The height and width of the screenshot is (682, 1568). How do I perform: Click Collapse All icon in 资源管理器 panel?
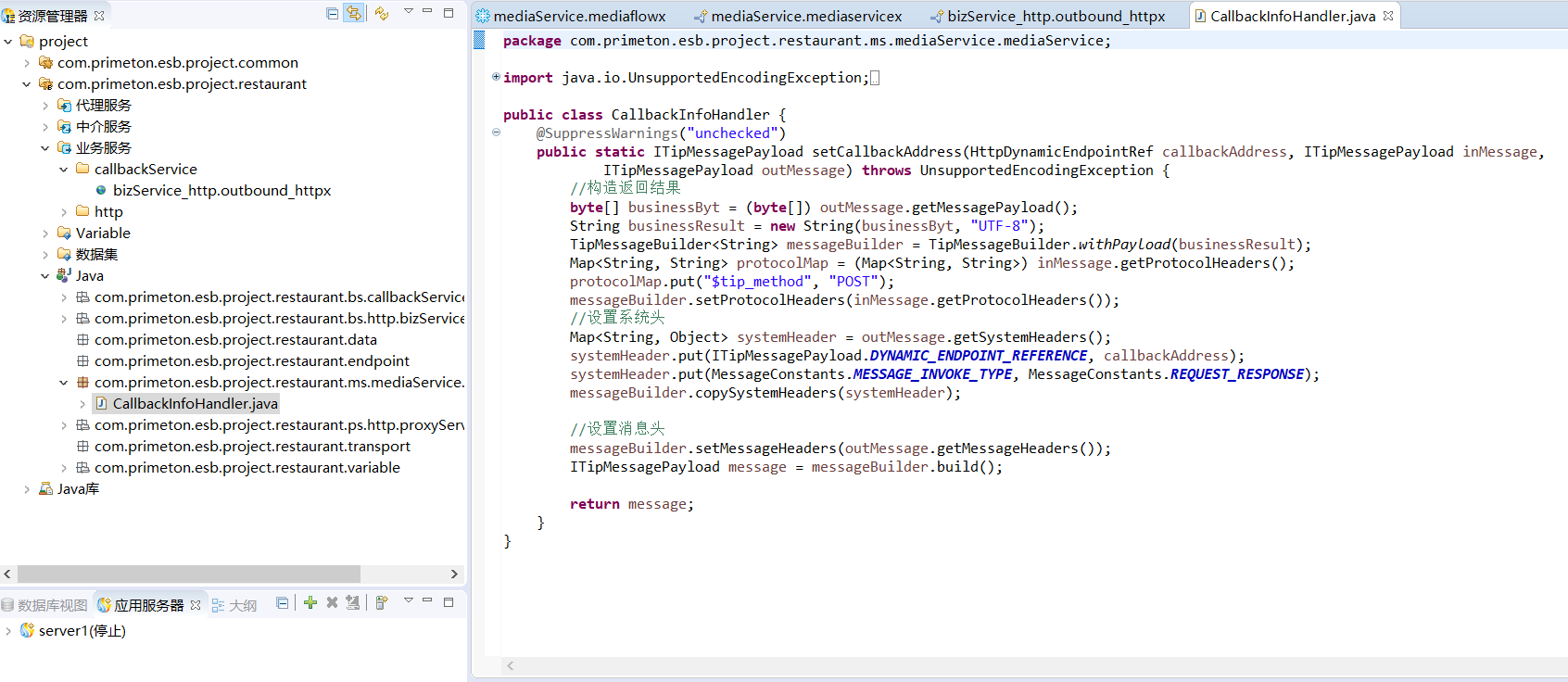click(333, 13)
